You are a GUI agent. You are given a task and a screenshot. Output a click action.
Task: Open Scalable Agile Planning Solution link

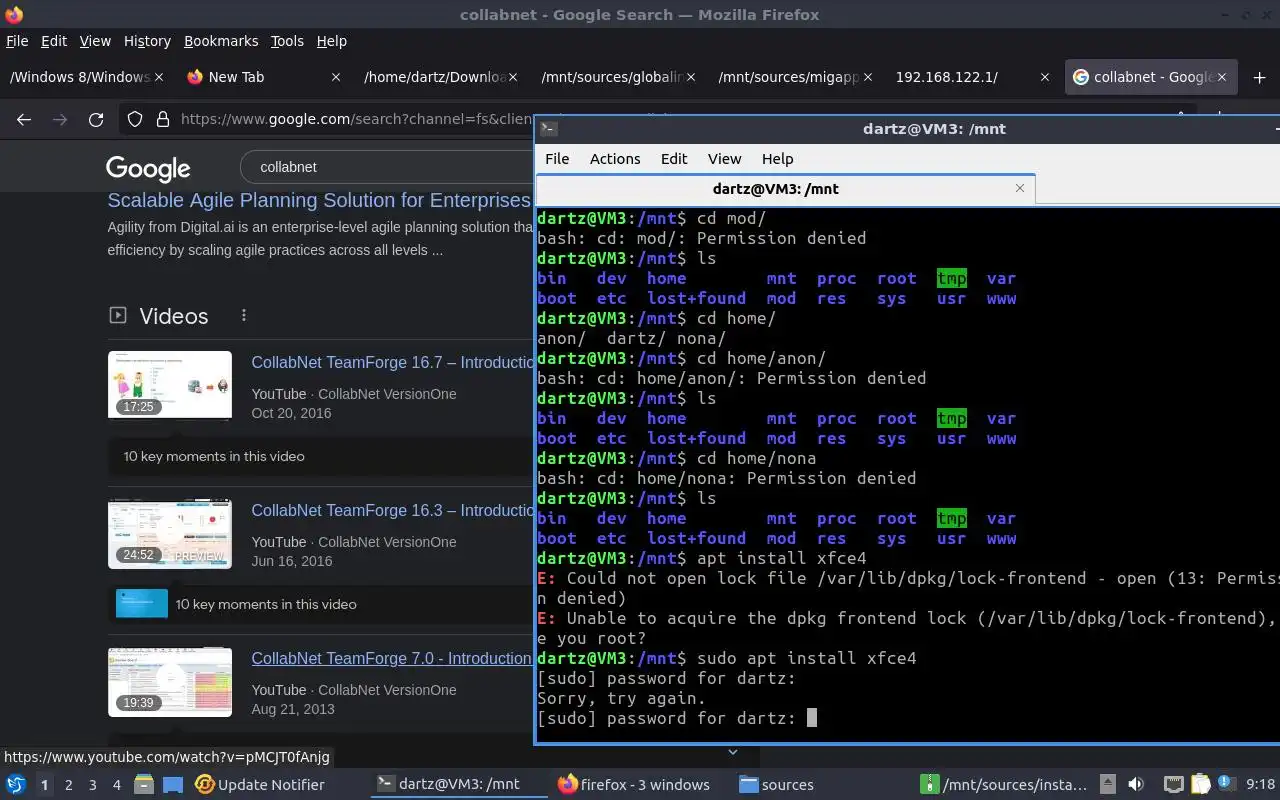coord(319,200)
